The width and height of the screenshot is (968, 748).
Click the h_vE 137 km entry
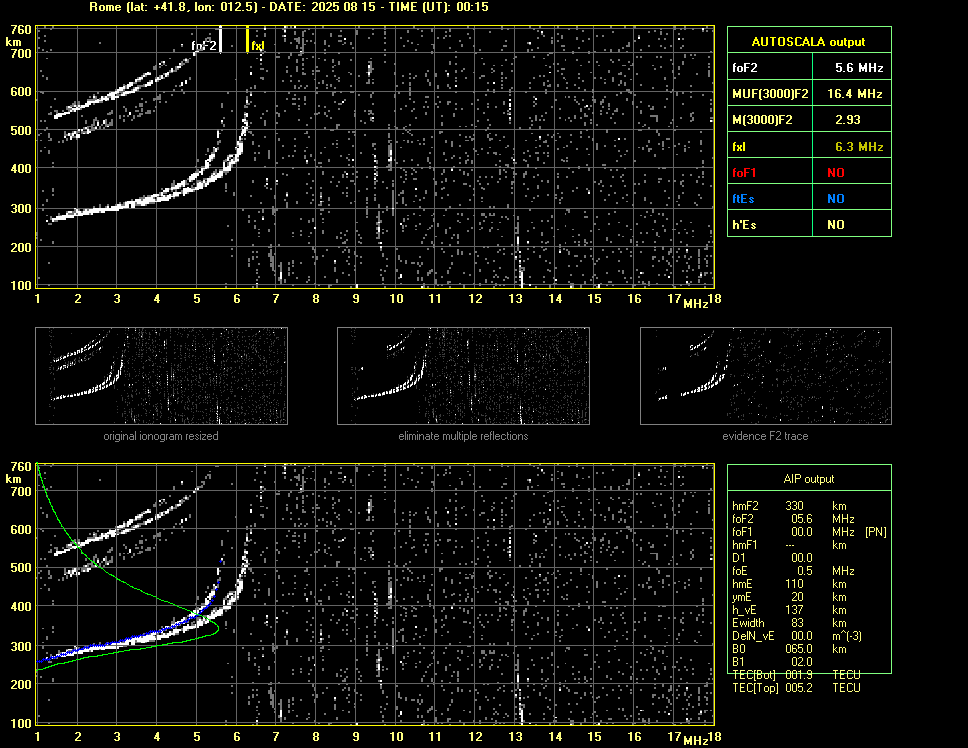tap(788, 610)
